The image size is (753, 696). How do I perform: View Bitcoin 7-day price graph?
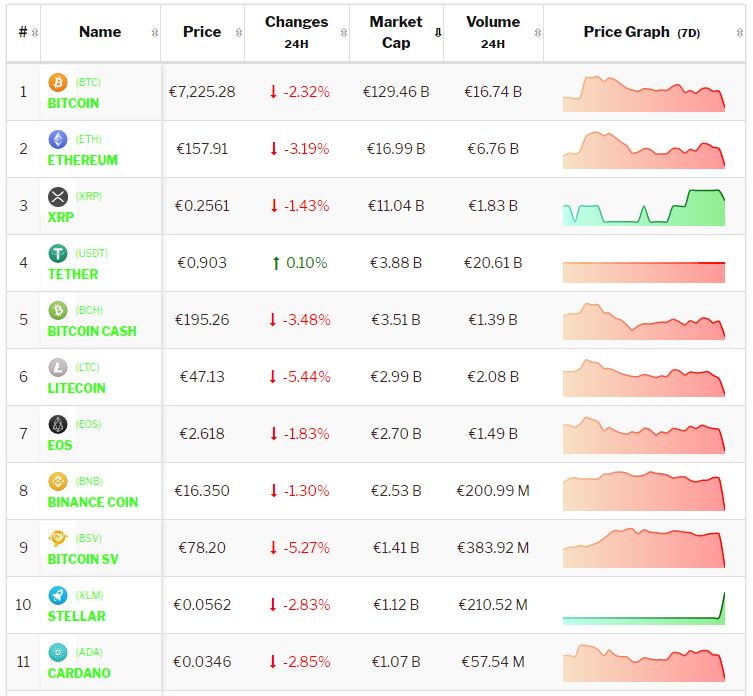[644, 92]
